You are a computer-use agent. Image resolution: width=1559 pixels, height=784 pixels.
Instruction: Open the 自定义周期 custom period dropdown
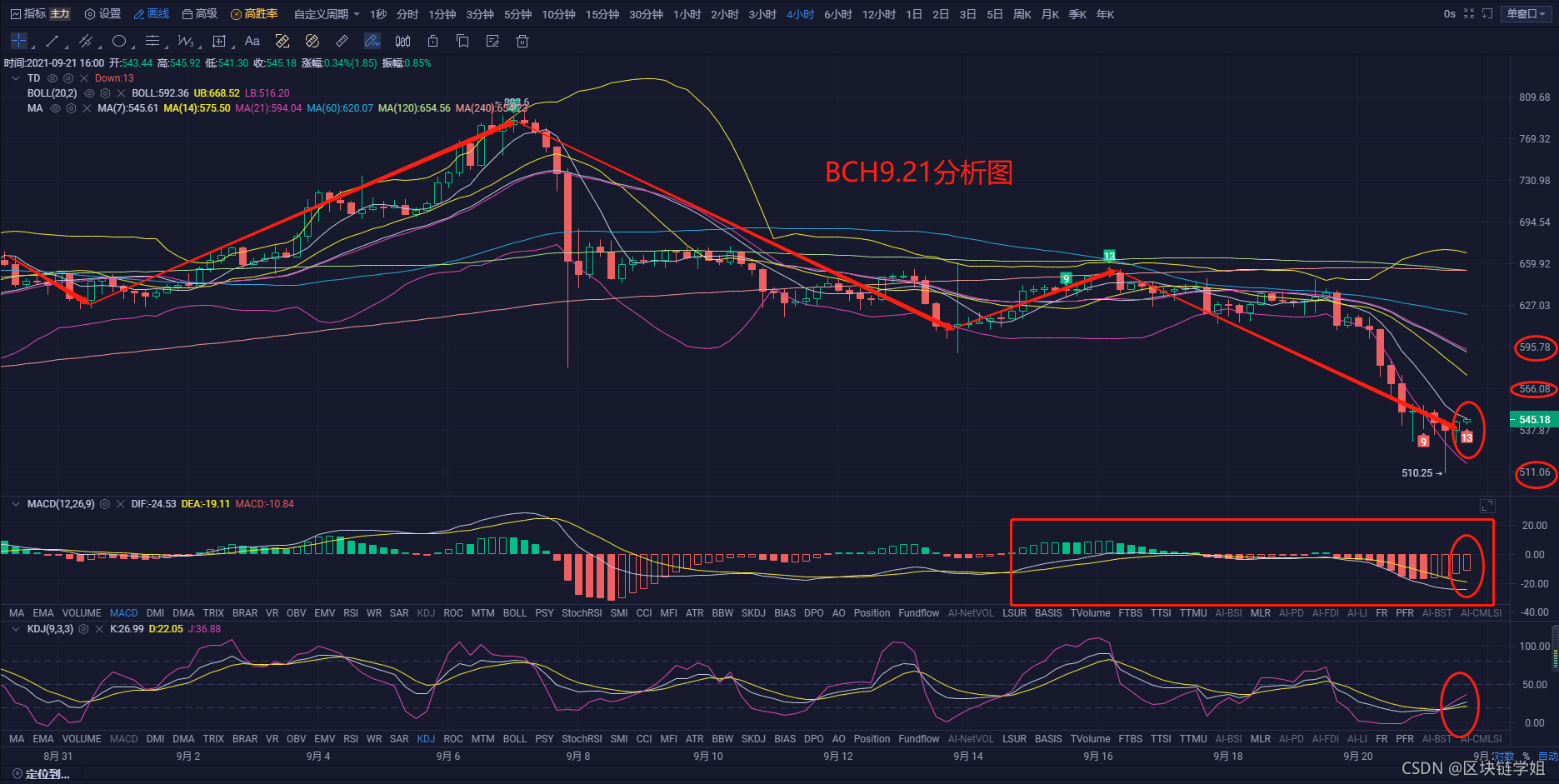pos(327,14)
